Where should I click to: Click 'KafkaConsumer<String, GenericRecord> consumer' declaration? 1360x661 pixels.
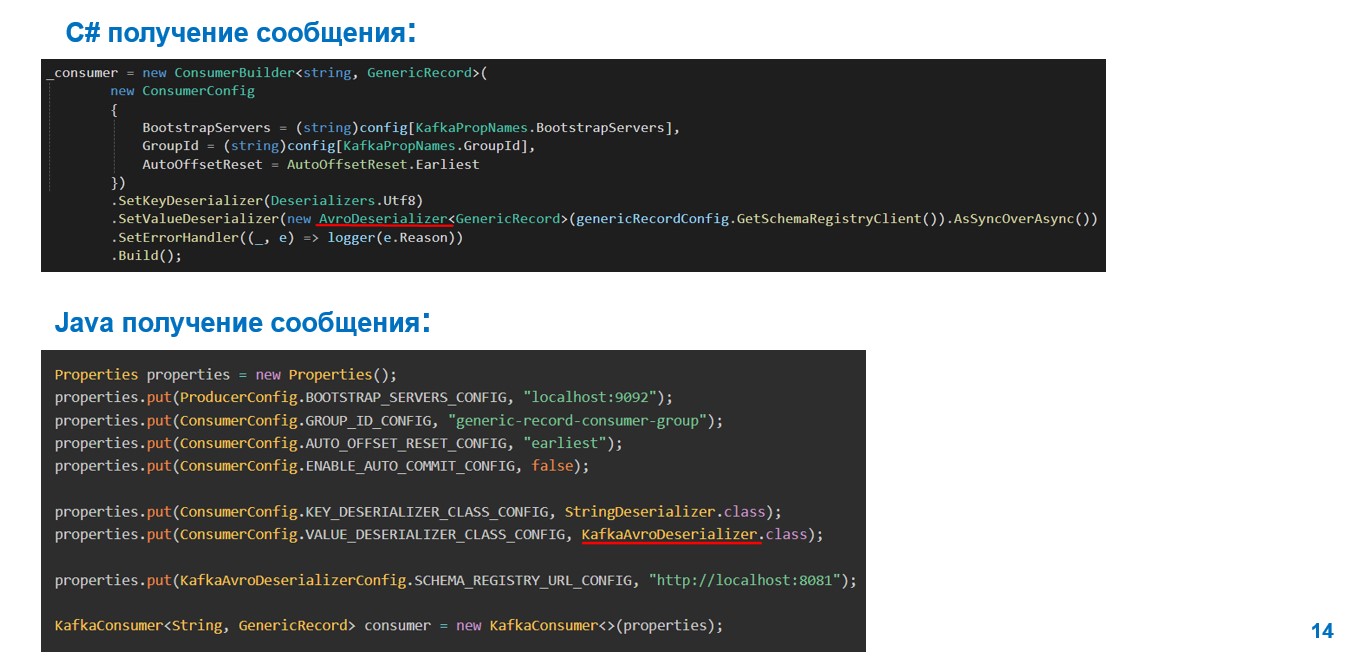tap(243, 626)
